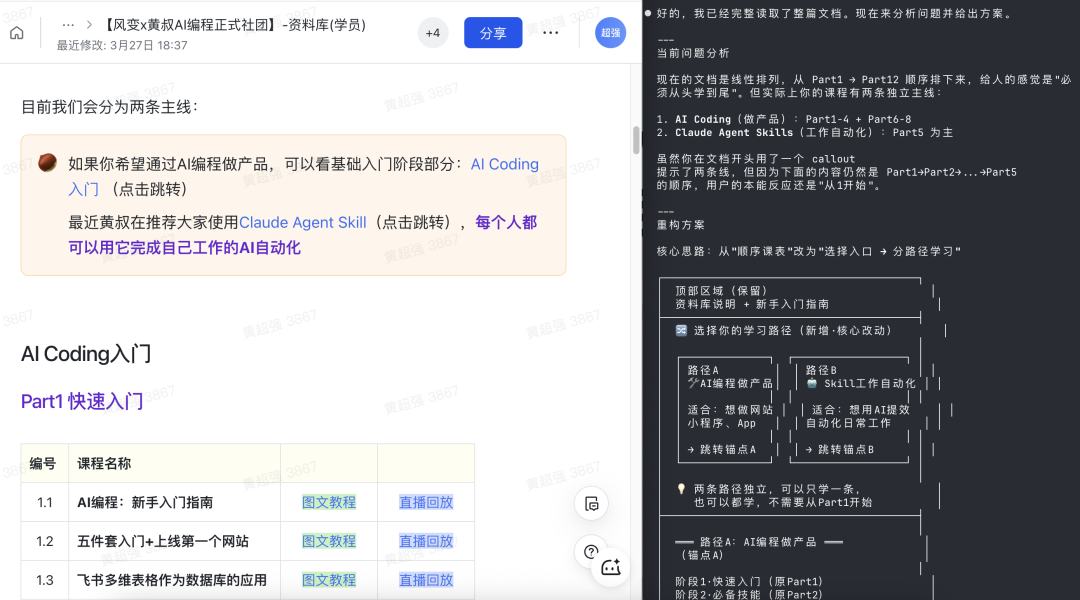This screenshot has height=600, width=1080.
Task: Show the +4 collaborators list
Action: 433,33
